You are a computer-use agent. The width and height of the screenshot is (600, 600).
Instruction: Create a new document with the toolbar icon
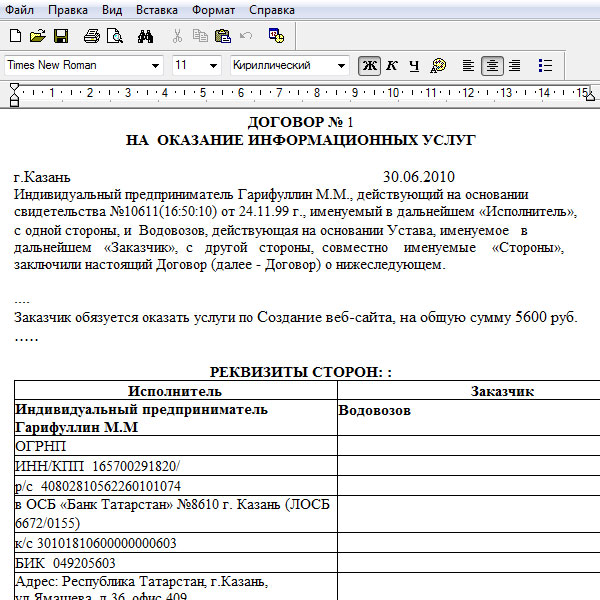[15, 36]
